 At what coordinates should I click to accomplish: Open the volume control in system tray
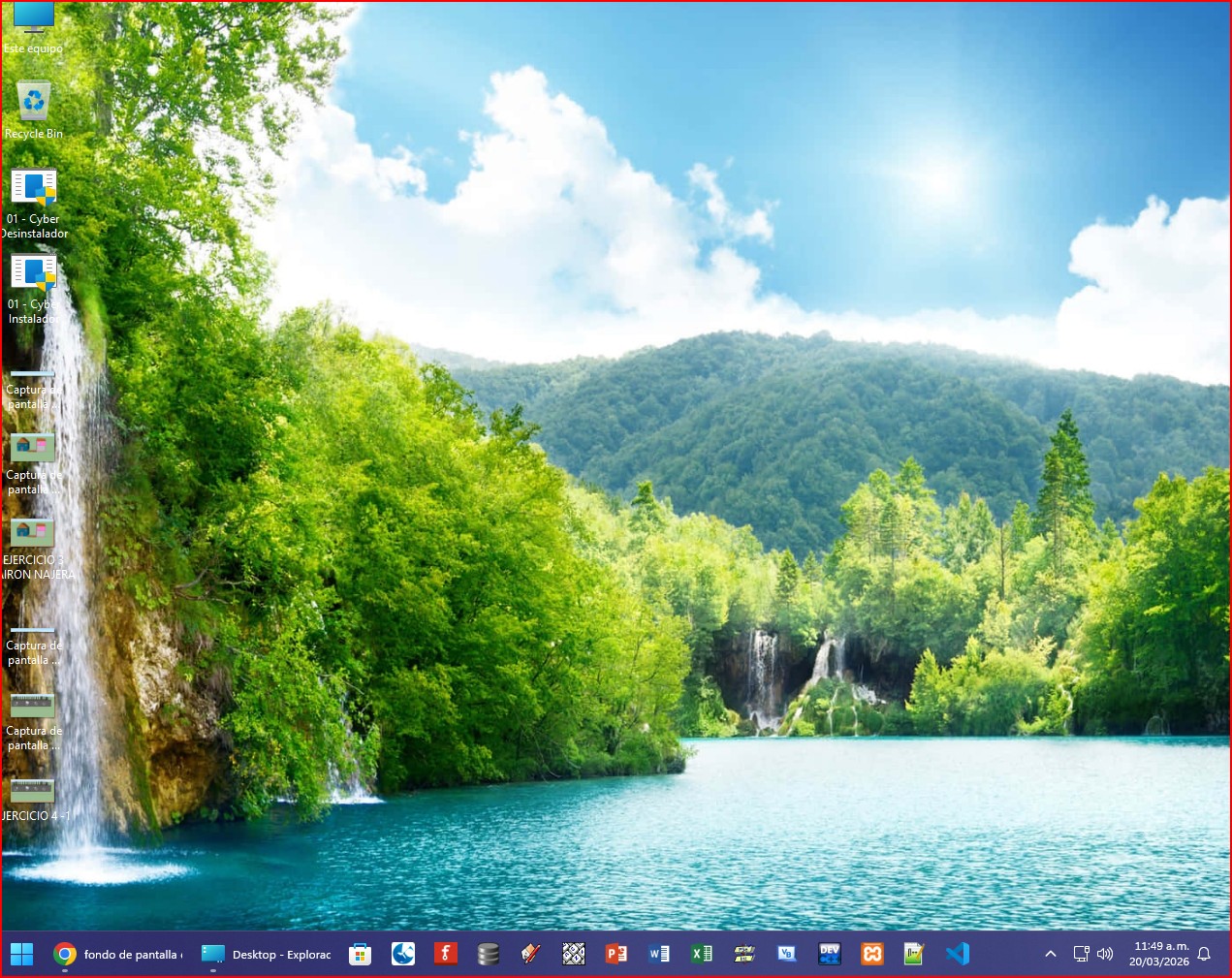click(x=1105, y=954)
